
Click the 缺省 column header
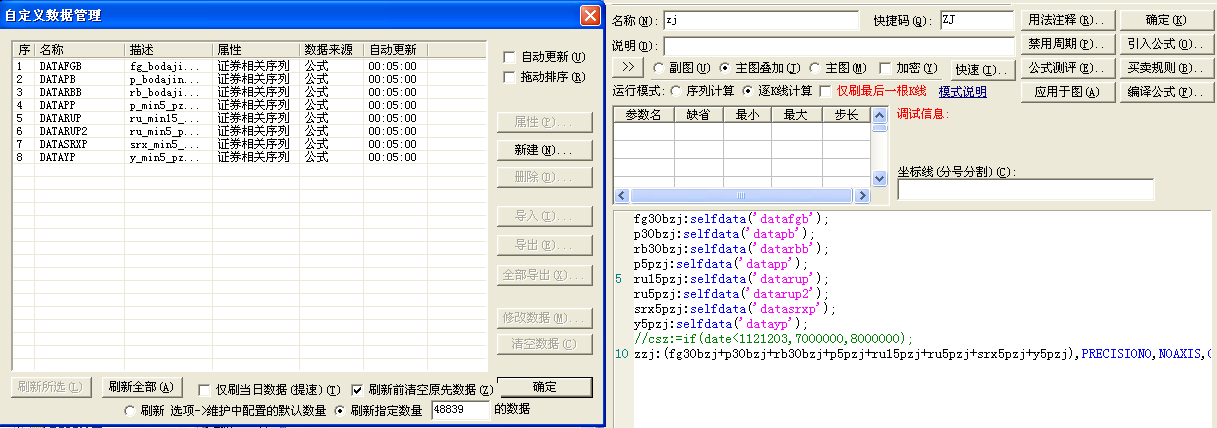click(698, 115)
